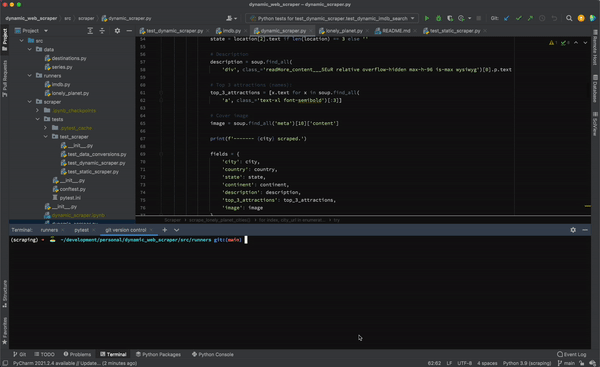Image resolution: width=600 pixels, height=367 pixels.
Task: Switch to the runners terminal tab
Action: click(x=49, y=230)
